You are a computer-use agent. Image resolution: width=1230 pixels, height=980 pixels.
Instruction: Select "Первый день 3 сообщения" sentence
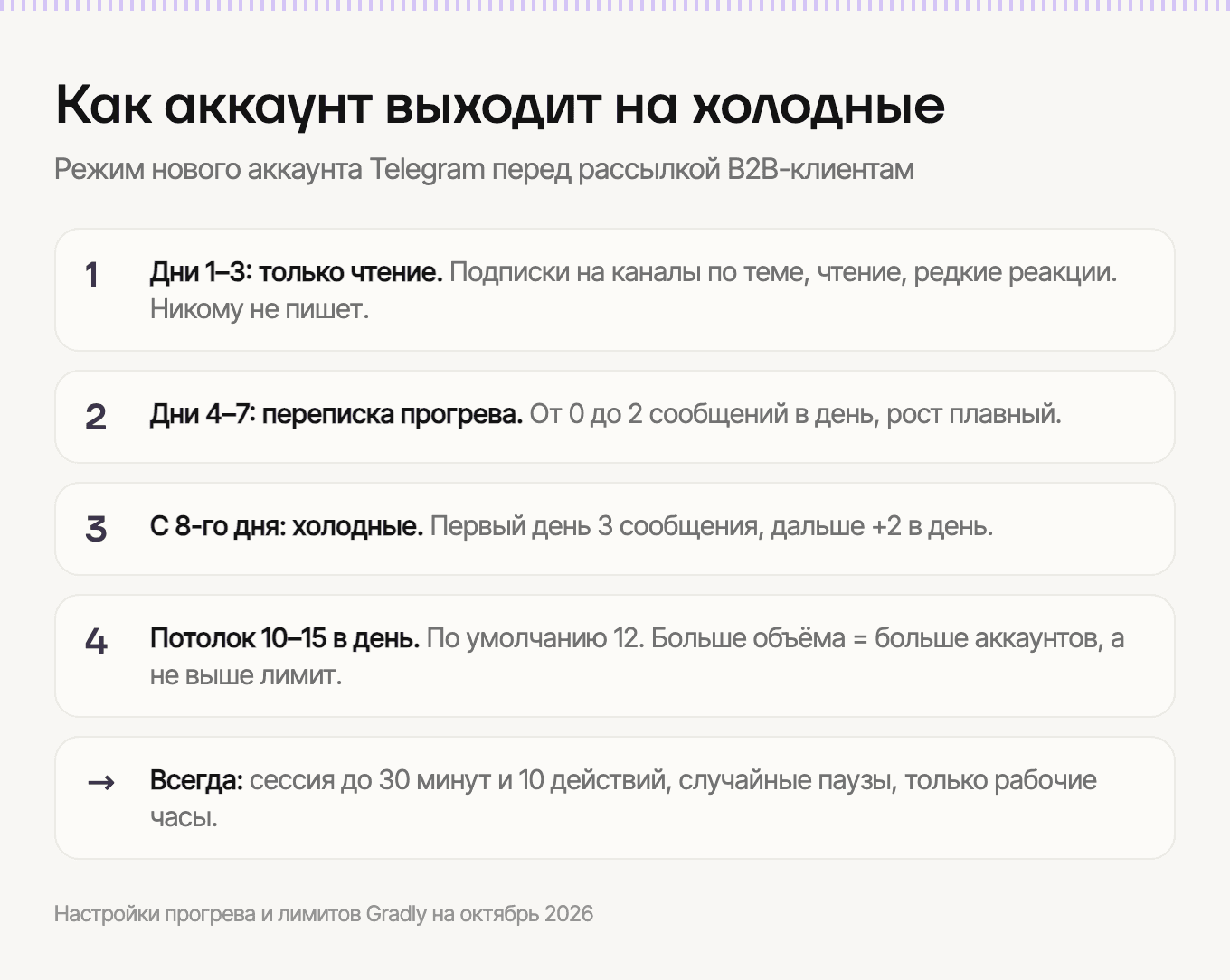point(712,526)
